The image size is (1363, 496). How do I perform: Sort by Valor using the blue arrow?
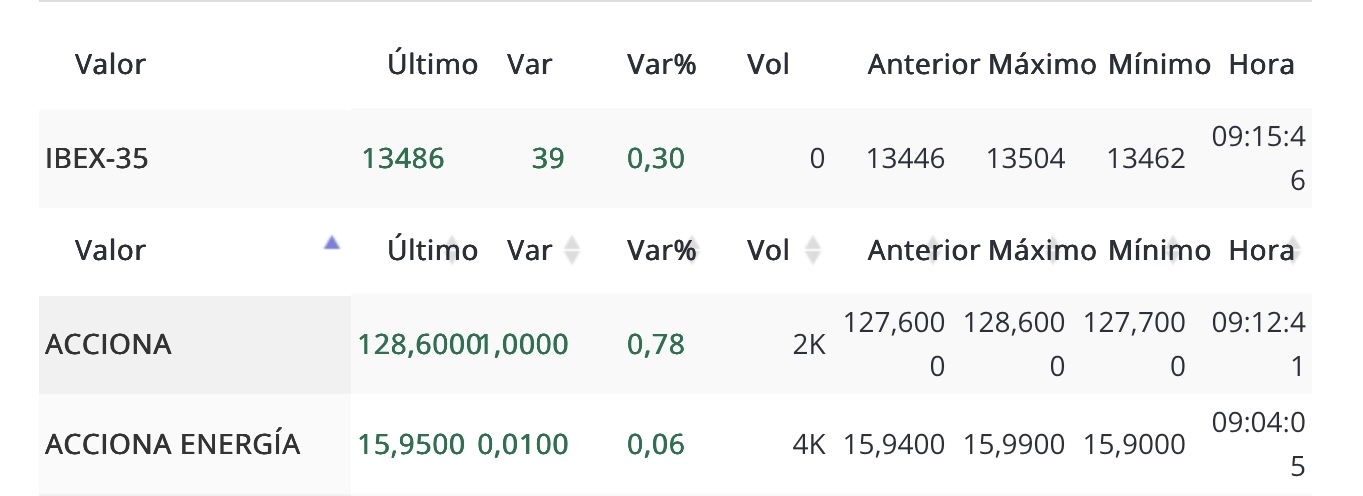point(332,242)
